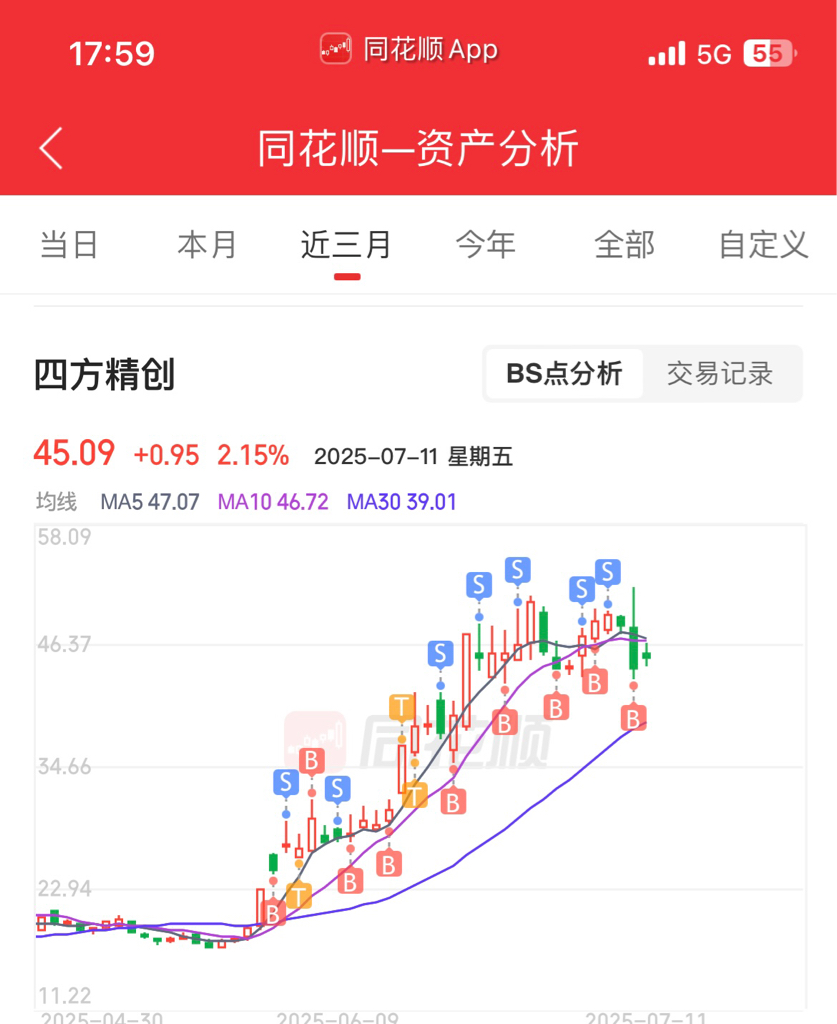Open the 今年 tab
The height and width of the screenshot is (1024, 837).
pos(486,245)
